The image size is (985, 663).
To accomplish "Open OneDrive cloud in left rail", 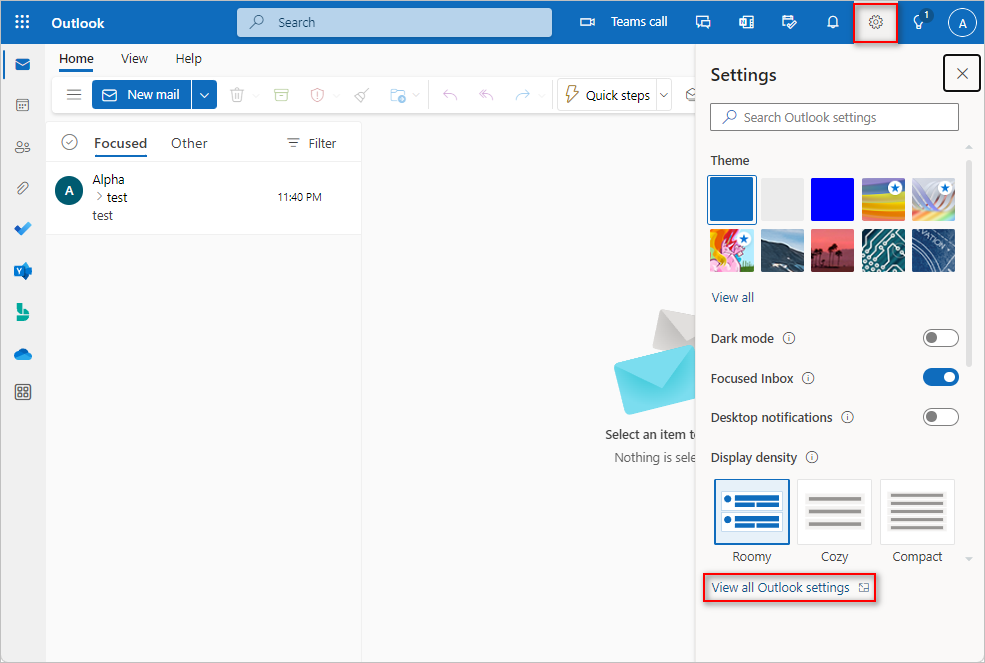I will pos(23,354).
